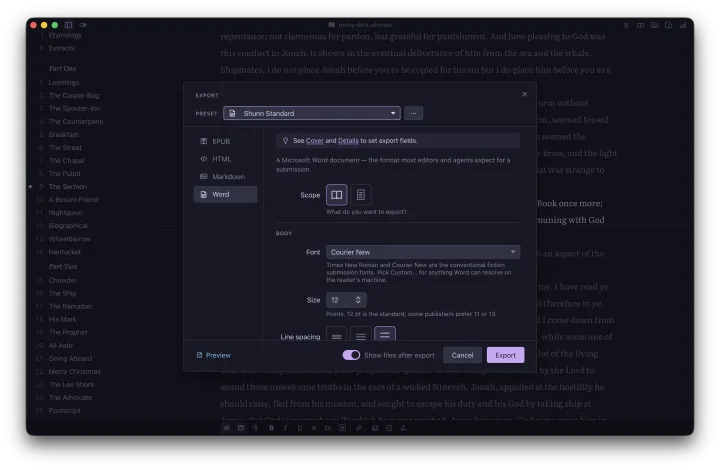
Task: Click the Part One heading in sidebar
Action: tap(62, 68)
